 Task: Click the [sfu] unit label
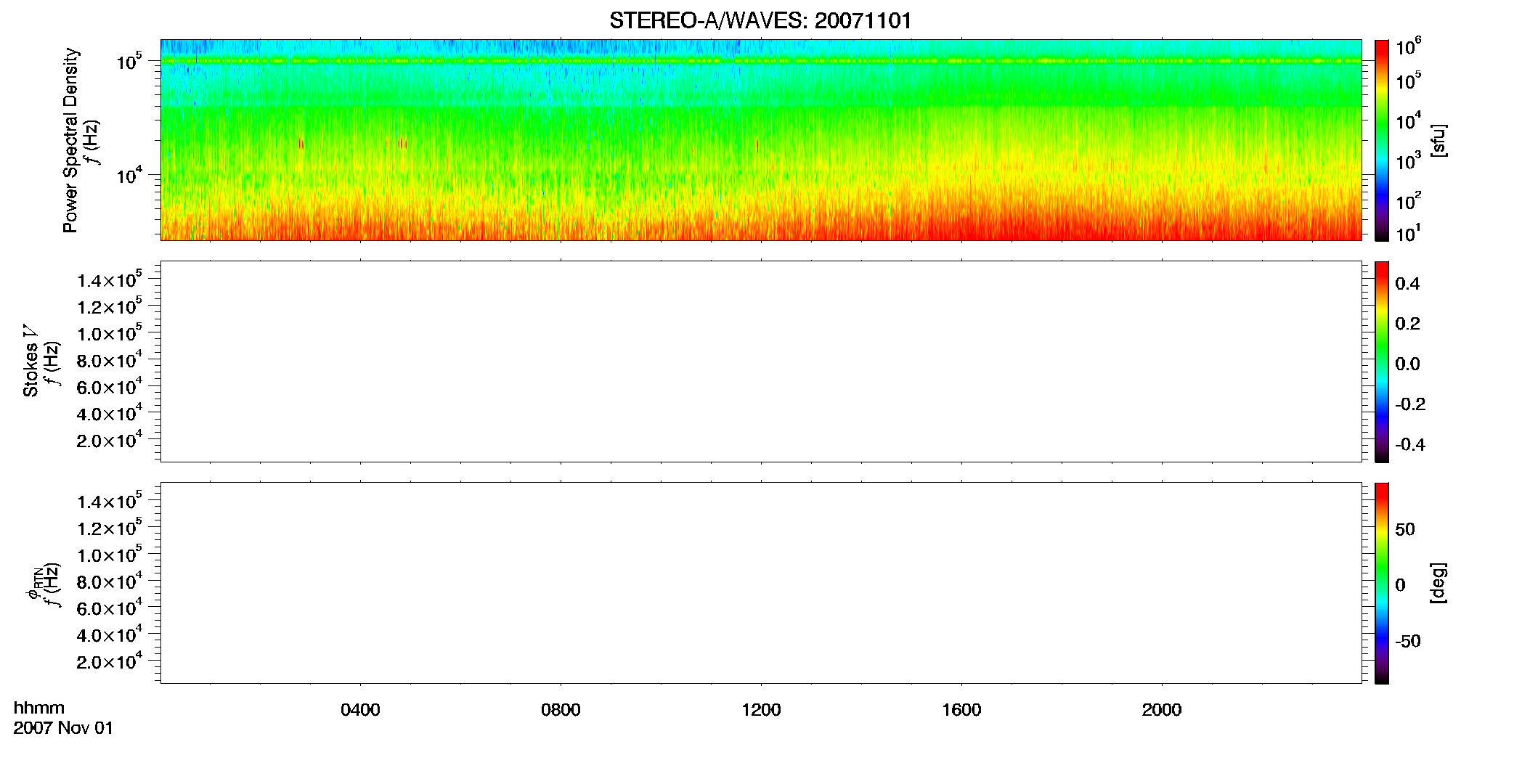1438,140
